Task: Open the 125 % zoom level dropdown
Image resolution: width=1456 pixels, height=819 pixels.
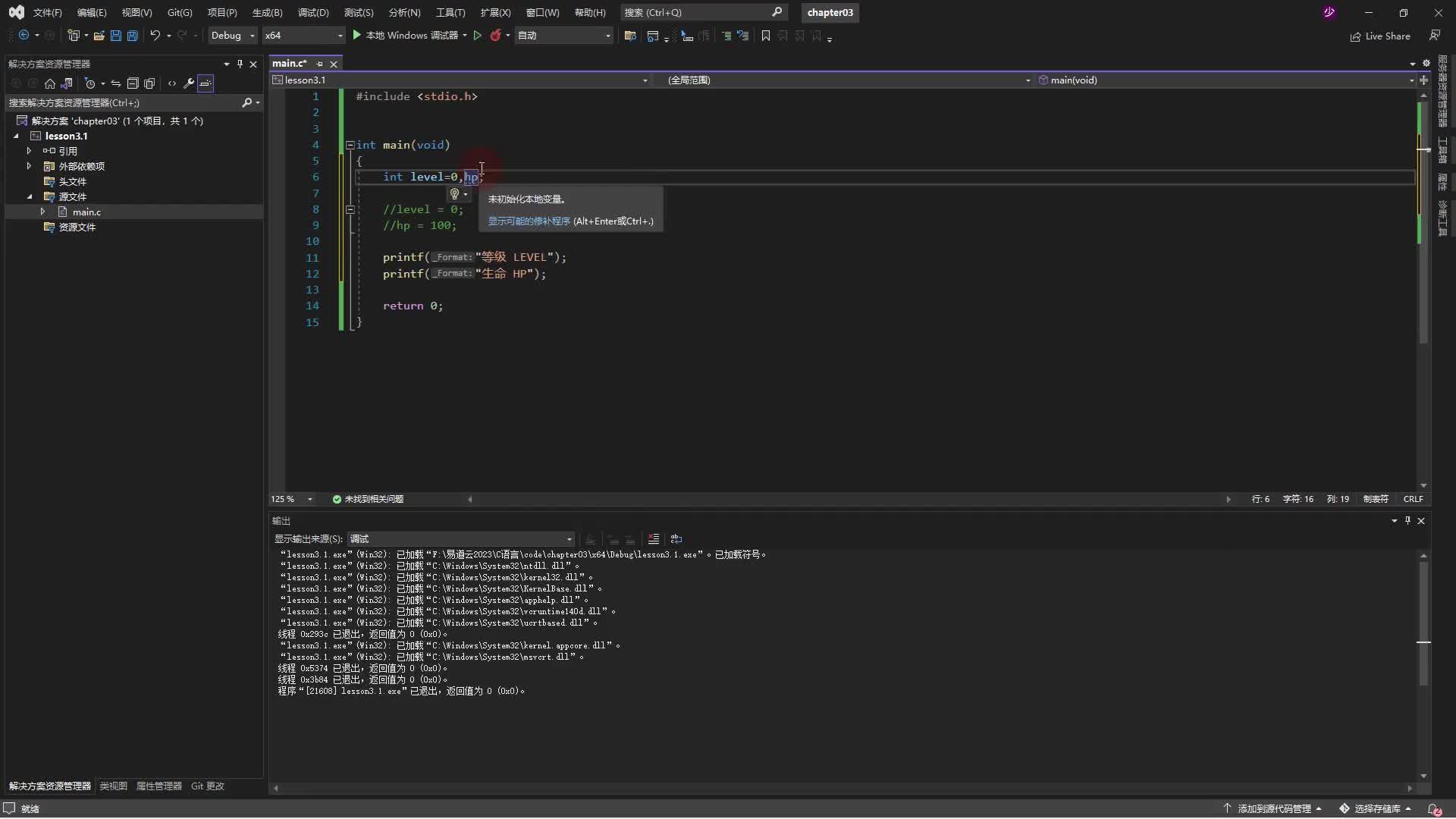Action: [x=292, y=499]
